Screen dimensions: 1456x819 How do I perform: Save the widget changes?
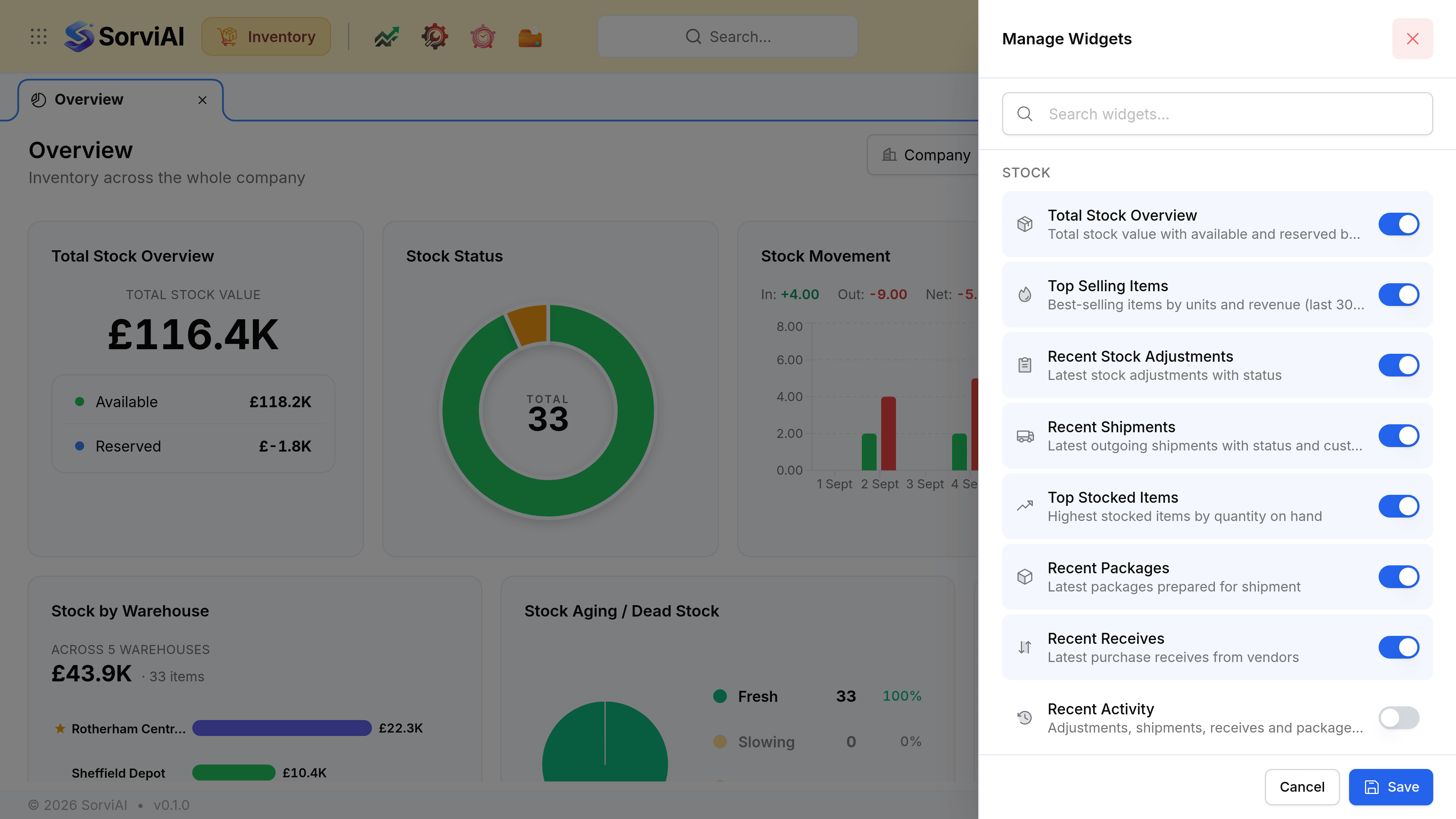click(x=1390, y=787)
